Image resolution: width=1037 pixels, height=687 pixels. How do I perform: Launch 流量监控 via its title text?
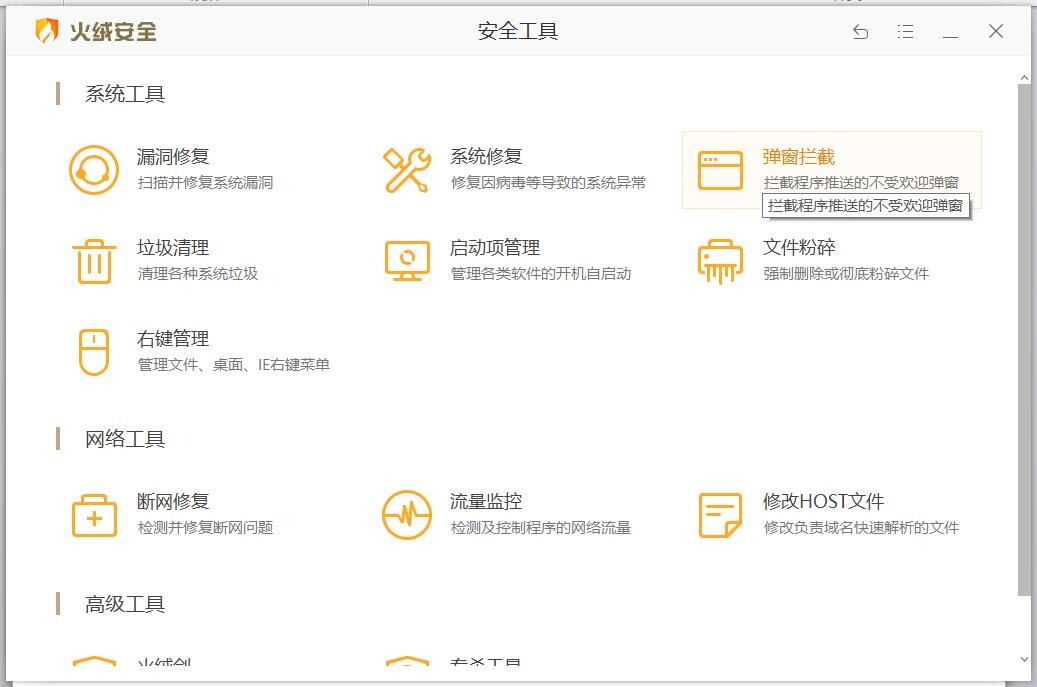click(486, 501)
